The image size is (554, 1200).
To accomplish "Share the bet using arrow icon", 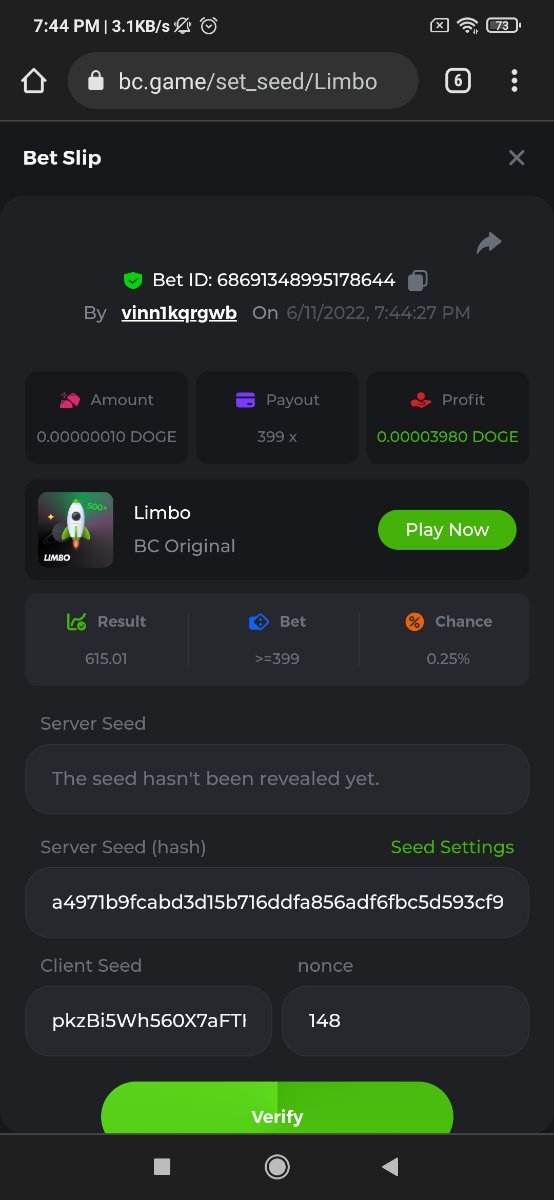I will pyautogui.click(x=489, y=242).
